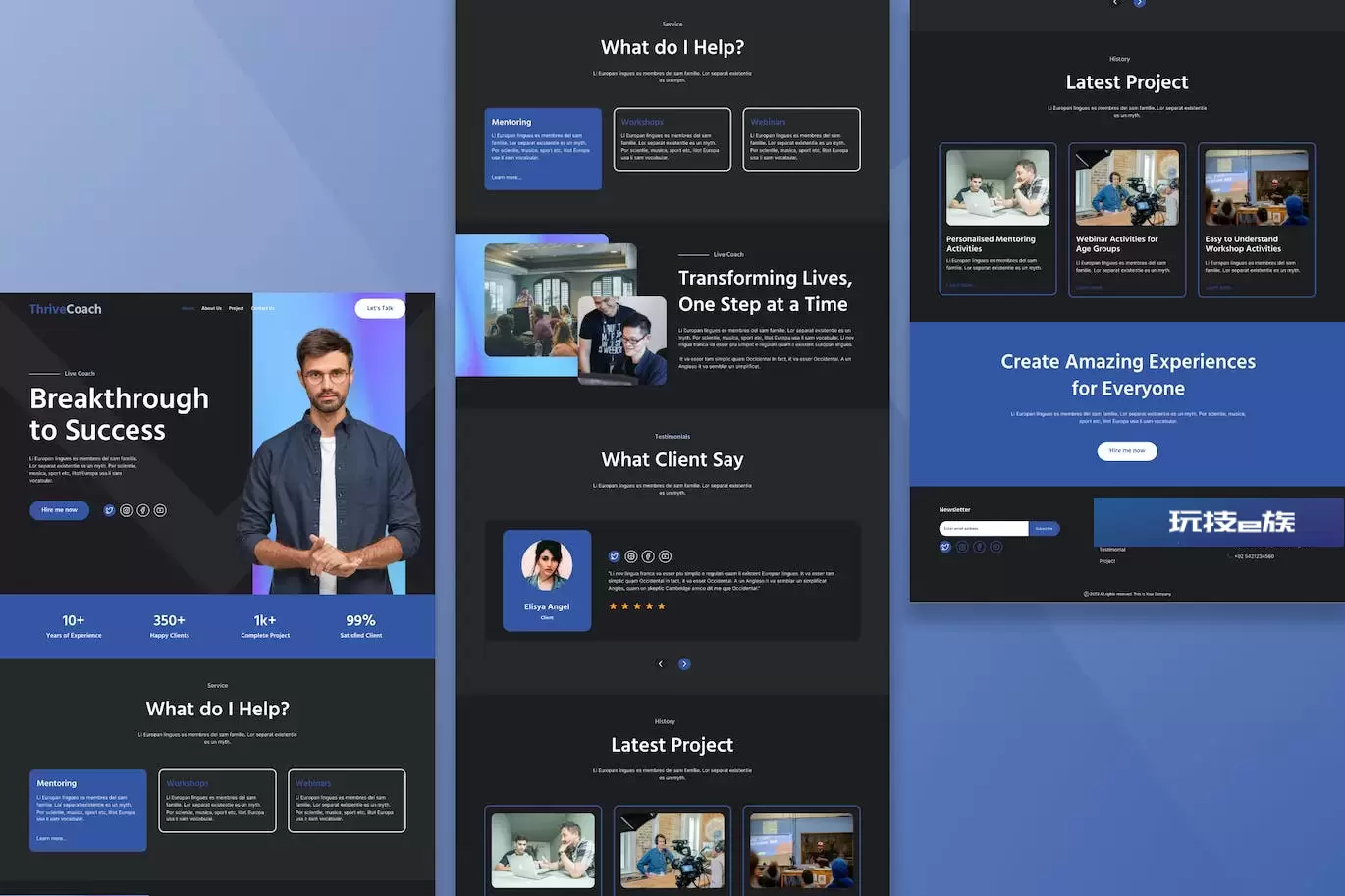This screenshot has height=896, width=1345.
Task: Open the Project nav item in header
Action: tap(236, 308)
